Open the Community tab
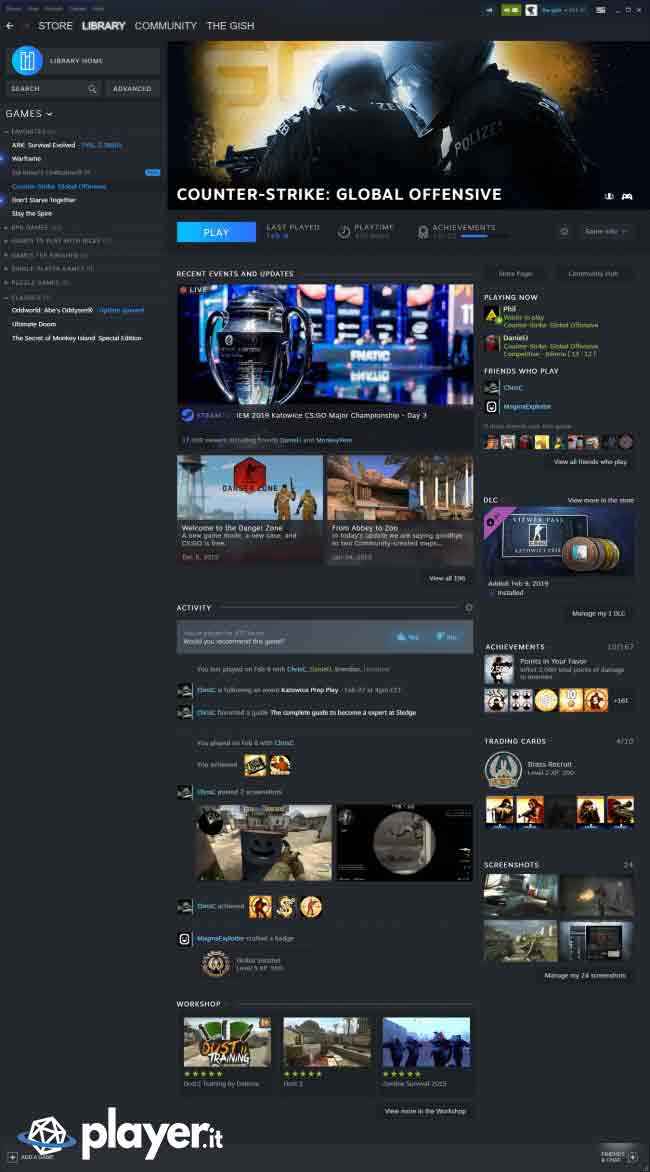Image resolution: width=650 pixels, height=1172 pixels. pos(165,26)
